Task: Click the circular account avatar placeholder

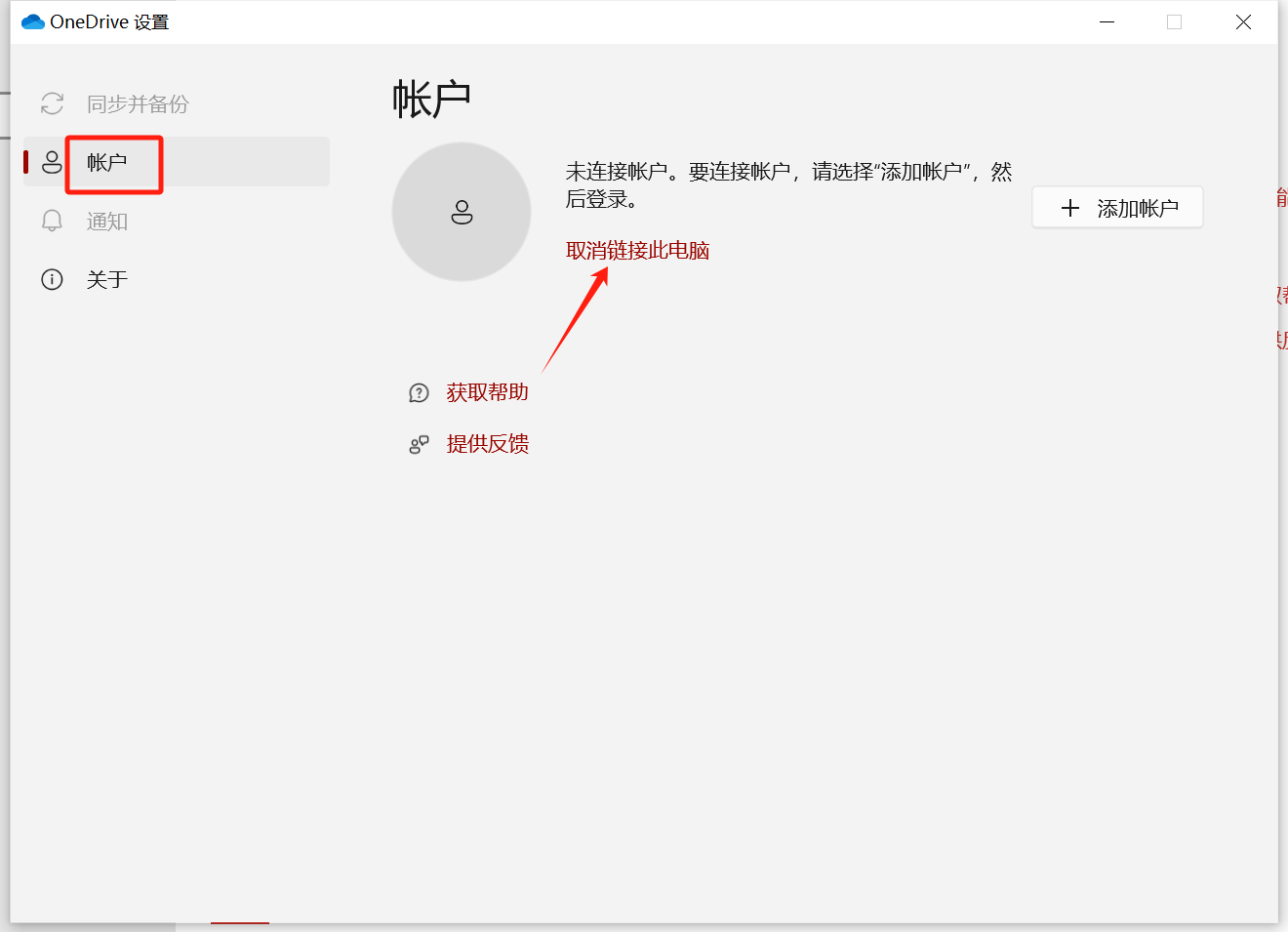Action: (462, 212)
